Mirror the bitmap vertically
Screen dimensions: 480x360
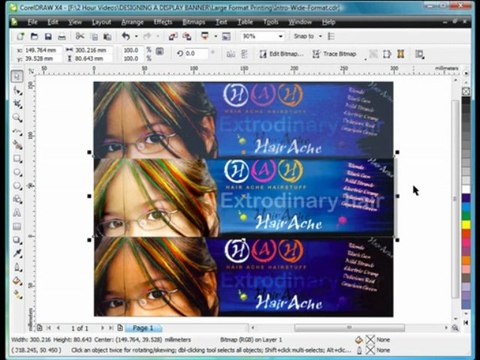(x=244, y=54)
